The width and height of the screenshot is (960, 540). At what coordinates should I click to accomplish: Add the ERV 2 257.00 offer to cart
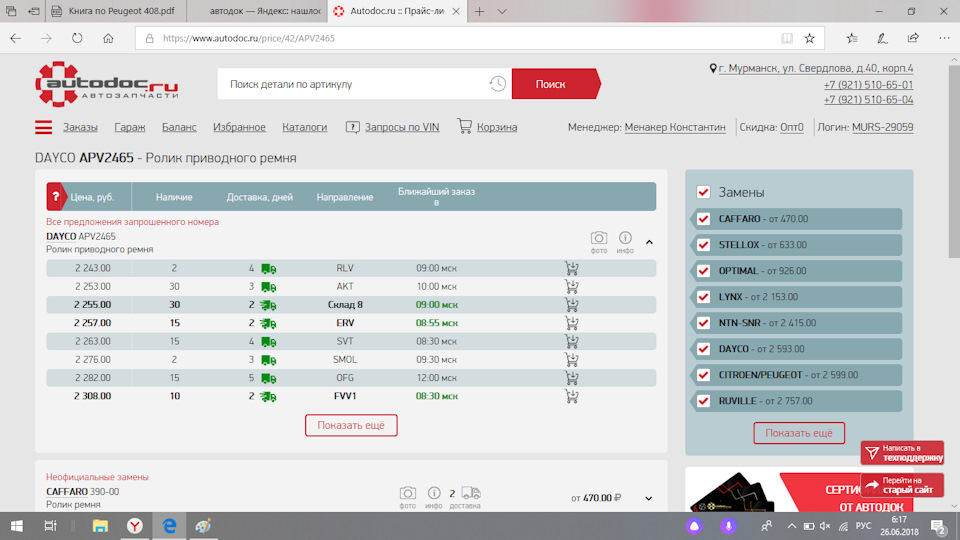click(572, 323)
